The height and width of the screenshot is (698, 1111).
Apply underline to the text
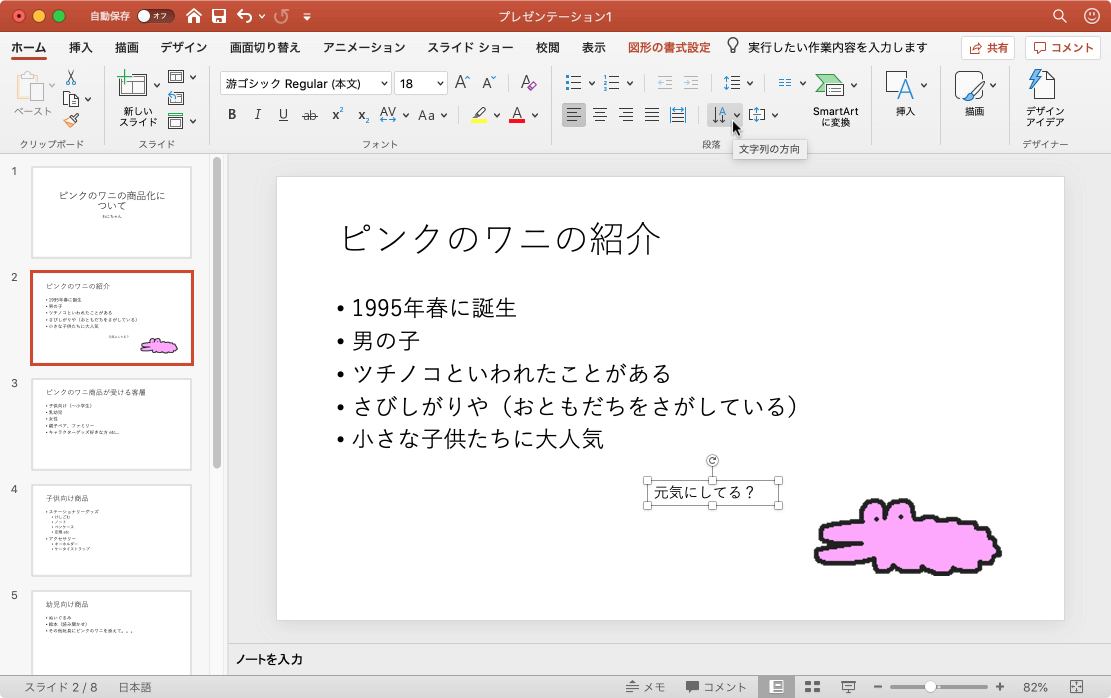tap(283, 115)
